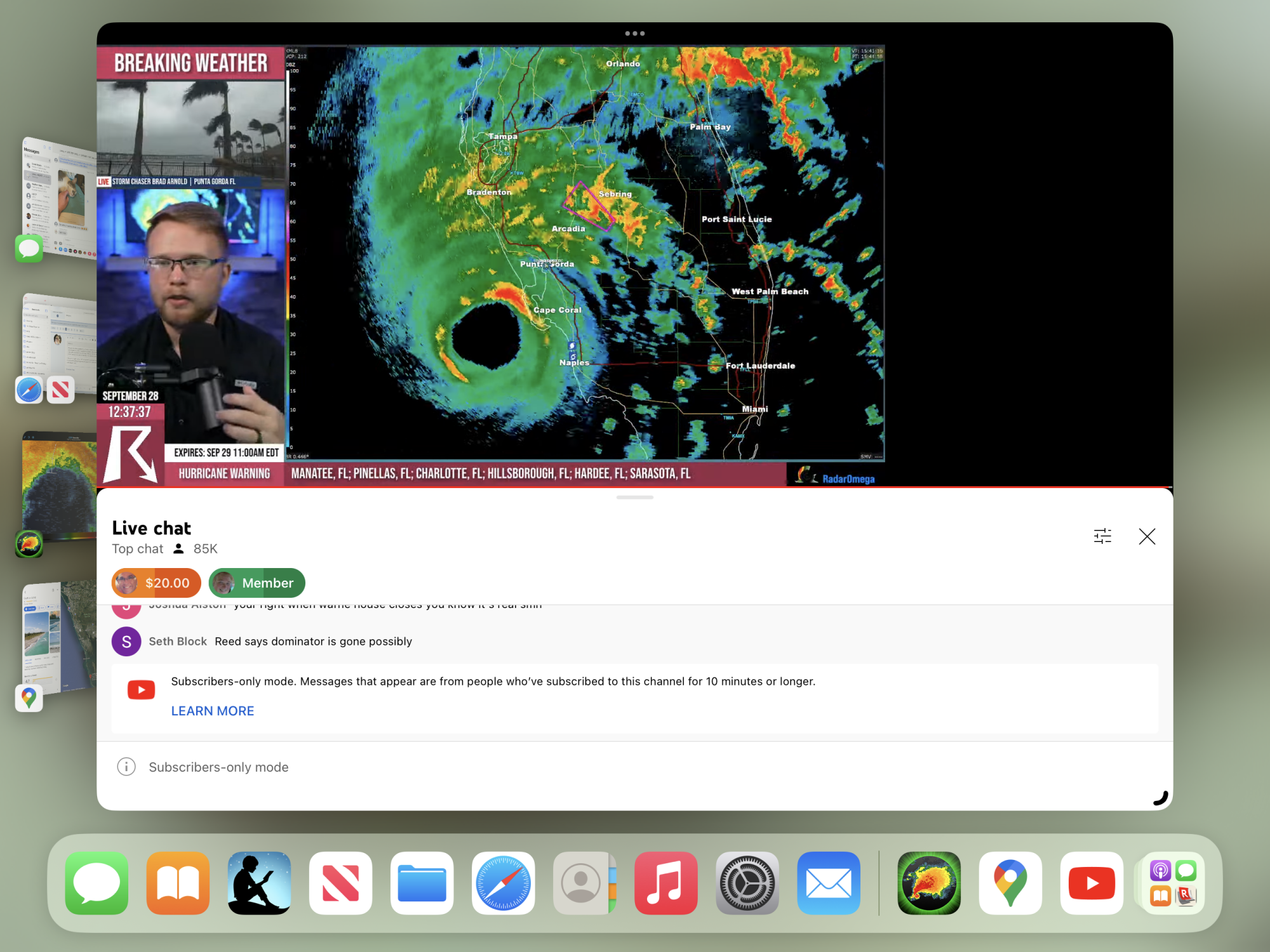Tap the three-dot multitasking menu

pyautogui.click(x=634, y=34)
